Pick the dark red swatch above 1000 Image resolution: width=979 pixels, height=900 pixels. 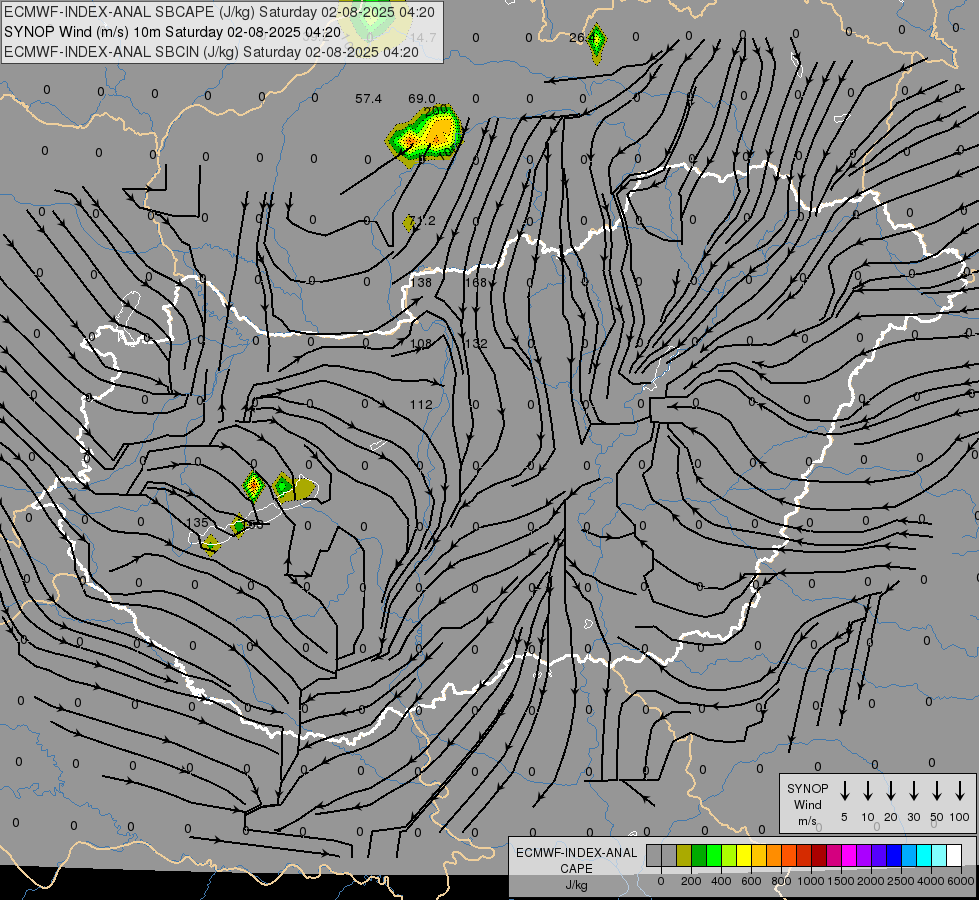click(x=819, y=855)
